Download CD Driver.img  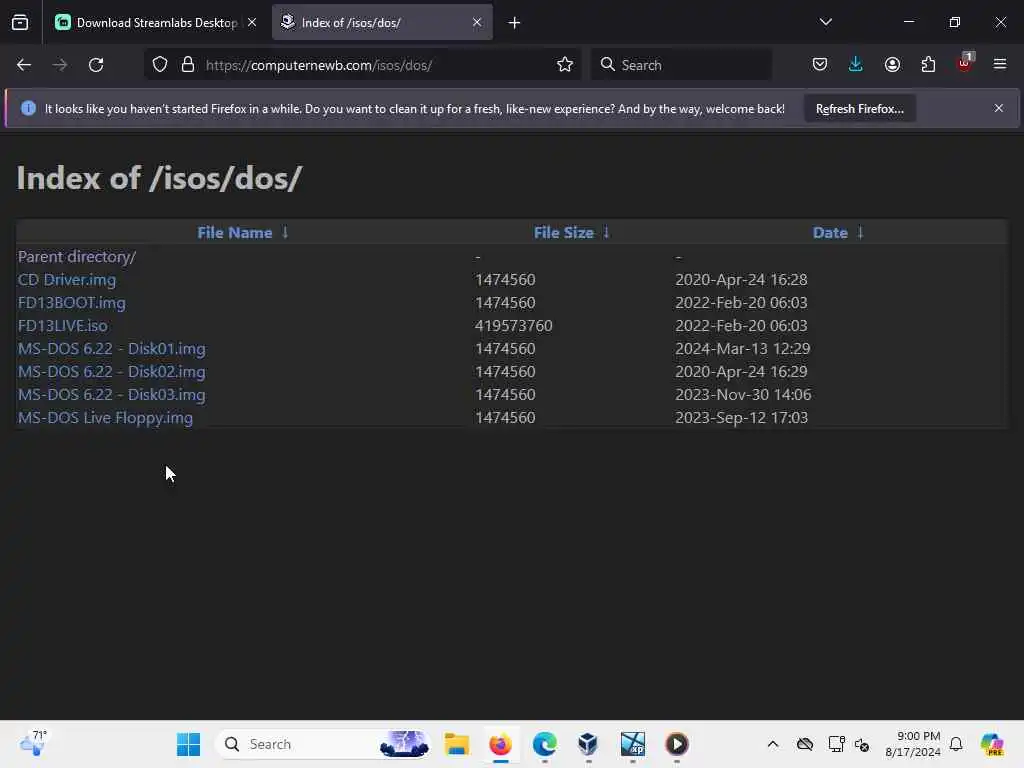67,280
